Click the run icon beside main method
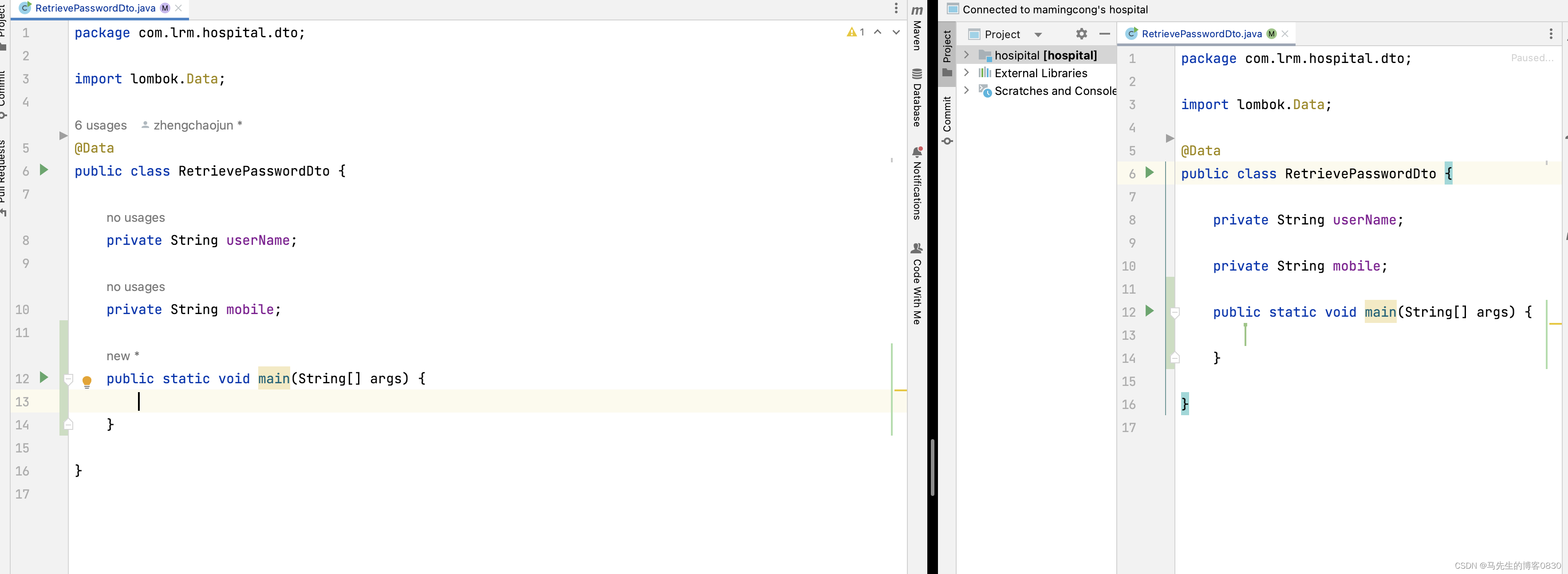Image resolution: width=1568 pixels, height=574 pixels. point(44,377)
